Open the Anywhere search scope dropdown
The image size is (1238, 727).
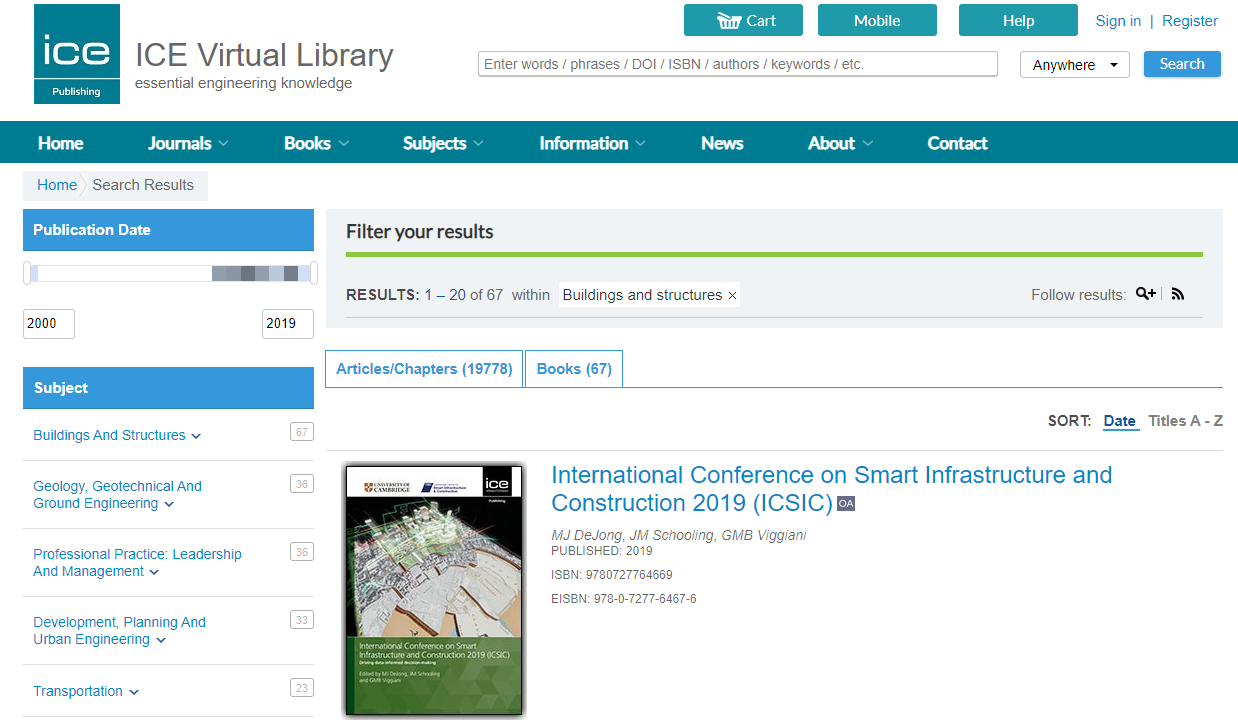[x=1075, y=65]
